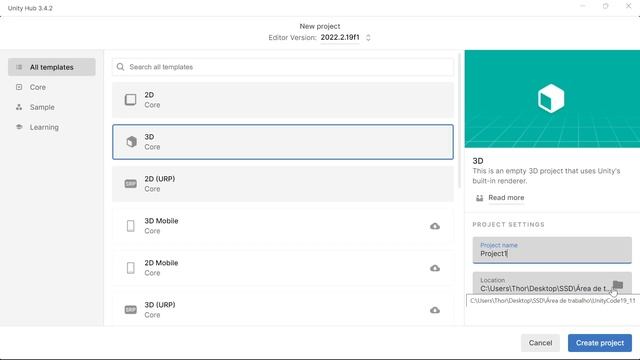Click the Cancel button
640x360 pixels.
[540, 343]
